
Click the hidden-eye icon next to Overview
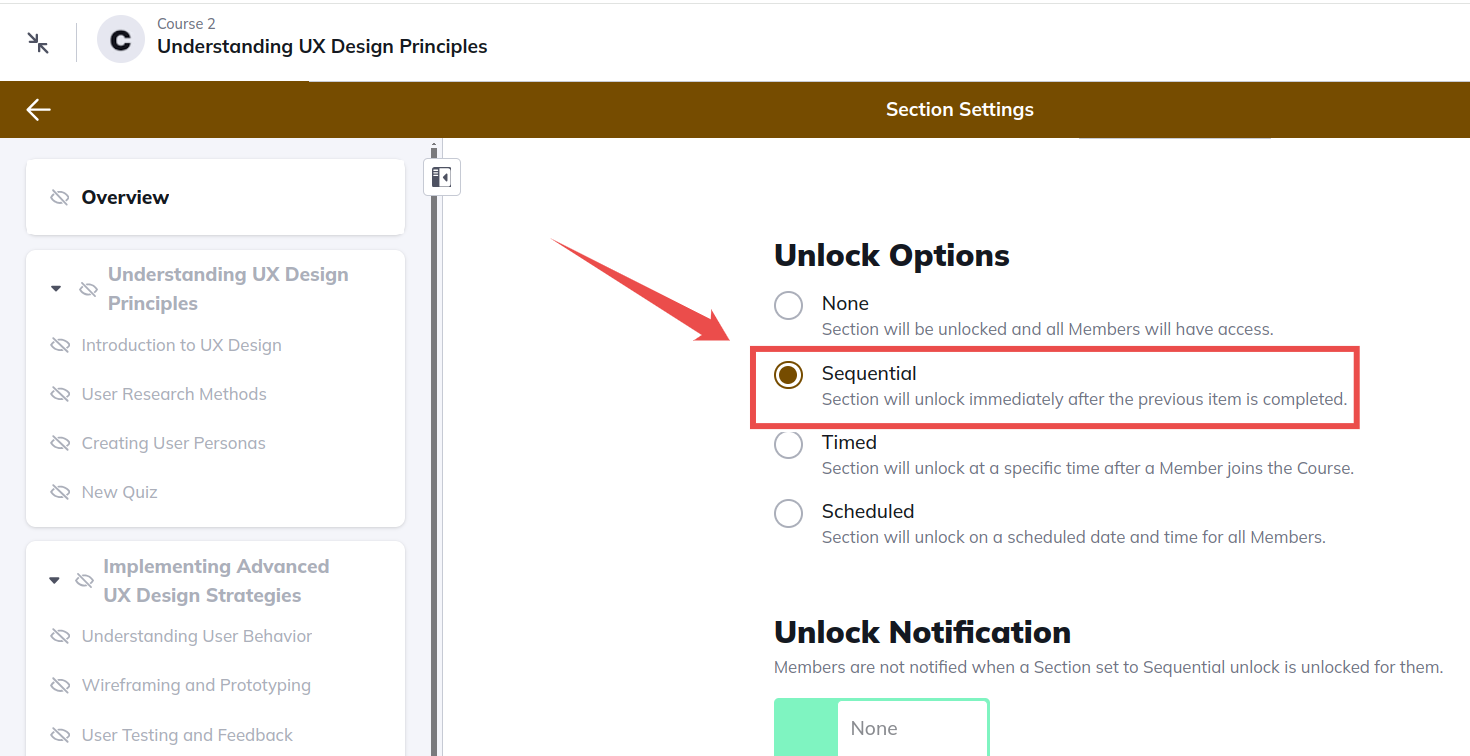pyautogui.click(x=60, y=197)
